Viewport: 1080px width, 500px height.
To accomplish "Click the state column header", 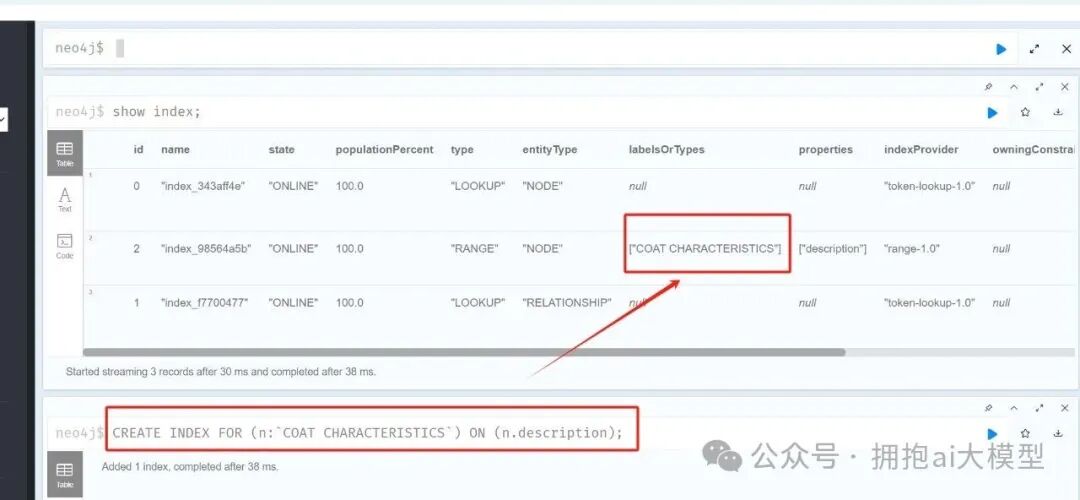I will coord(281,149).
